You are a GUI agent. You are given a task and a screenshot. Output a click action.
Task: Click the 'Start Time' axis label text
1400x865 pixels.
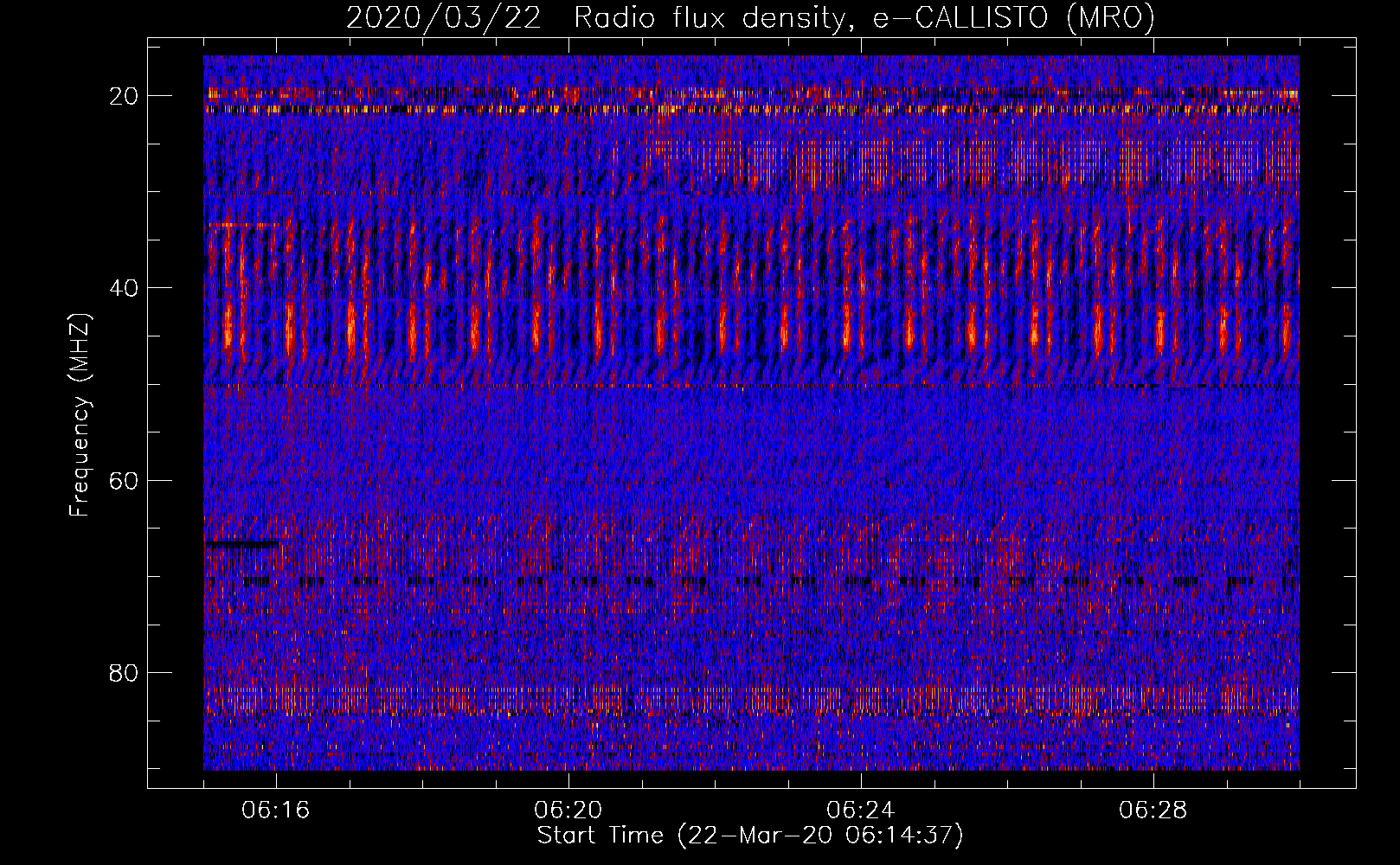click(x=600, y=836)
